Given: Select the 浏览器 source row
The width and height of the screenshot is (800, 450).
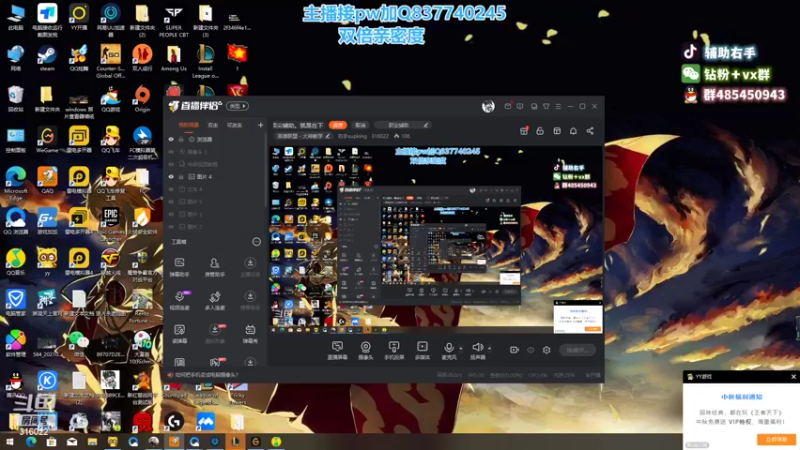Looking at the screenshot, I should coord(215,139).
